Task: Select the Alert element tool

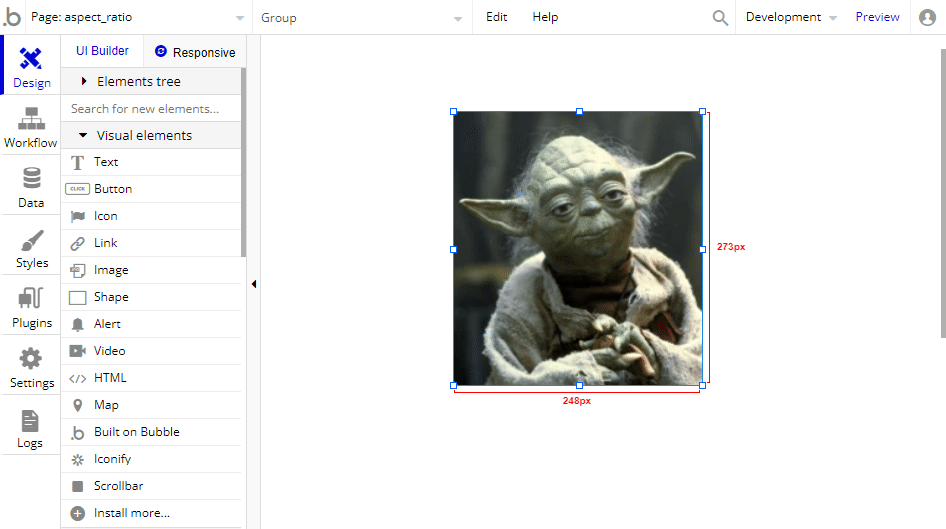Action: click(151, 324)
